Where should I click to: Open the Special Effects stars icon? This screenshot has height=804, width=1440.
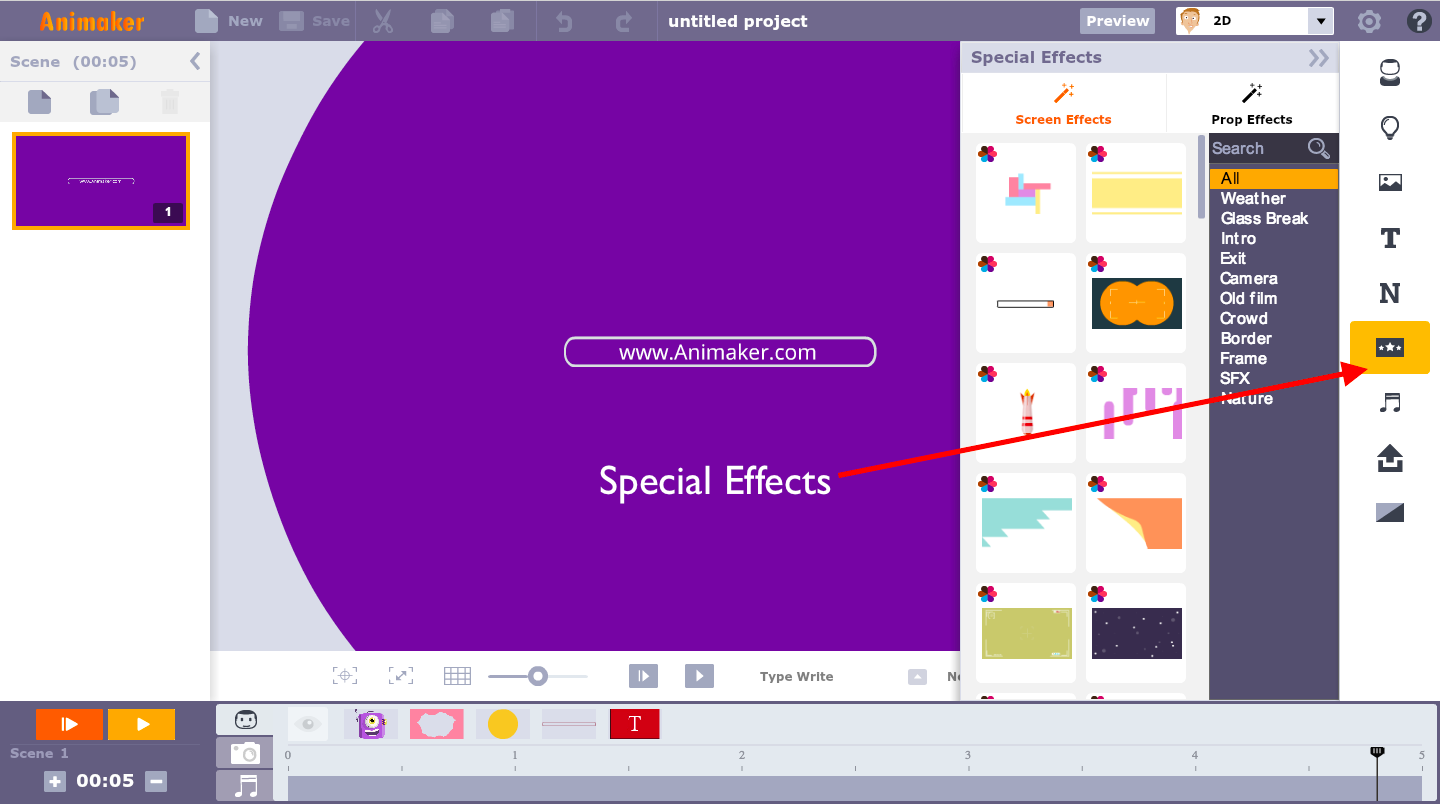1389,347
